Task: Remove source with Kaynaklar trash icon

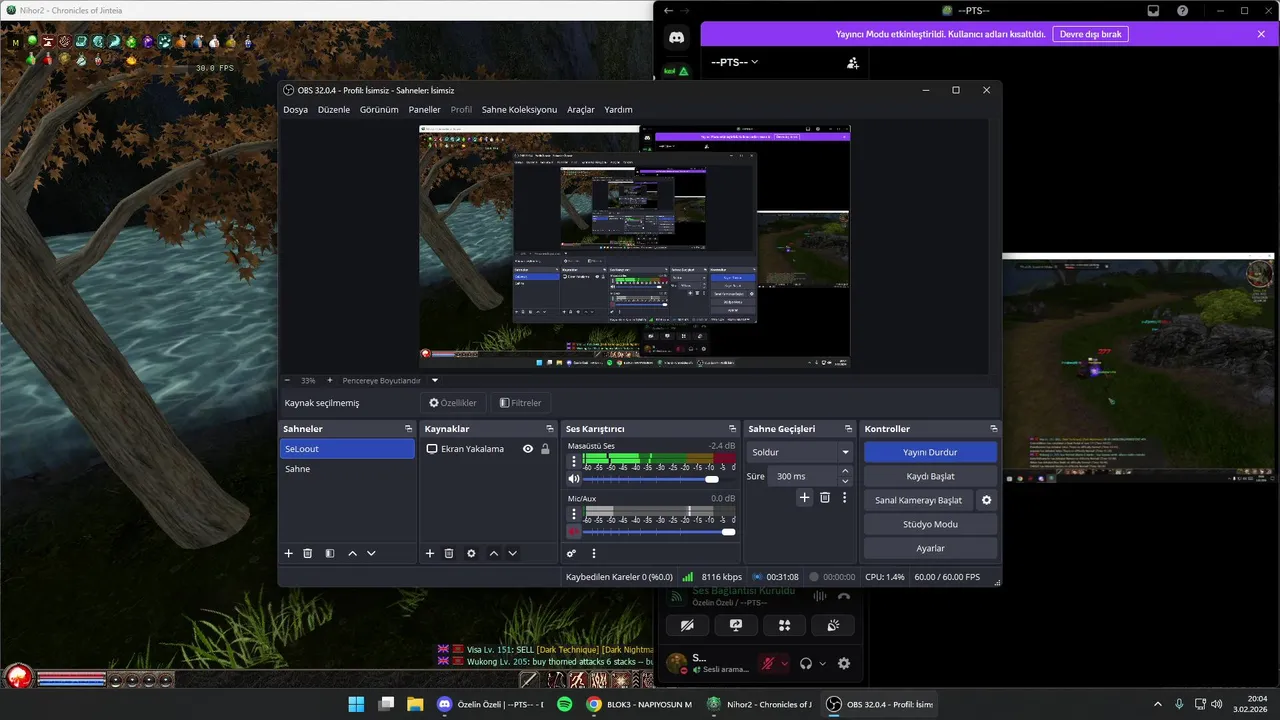Action: click(x=449, y=553)
